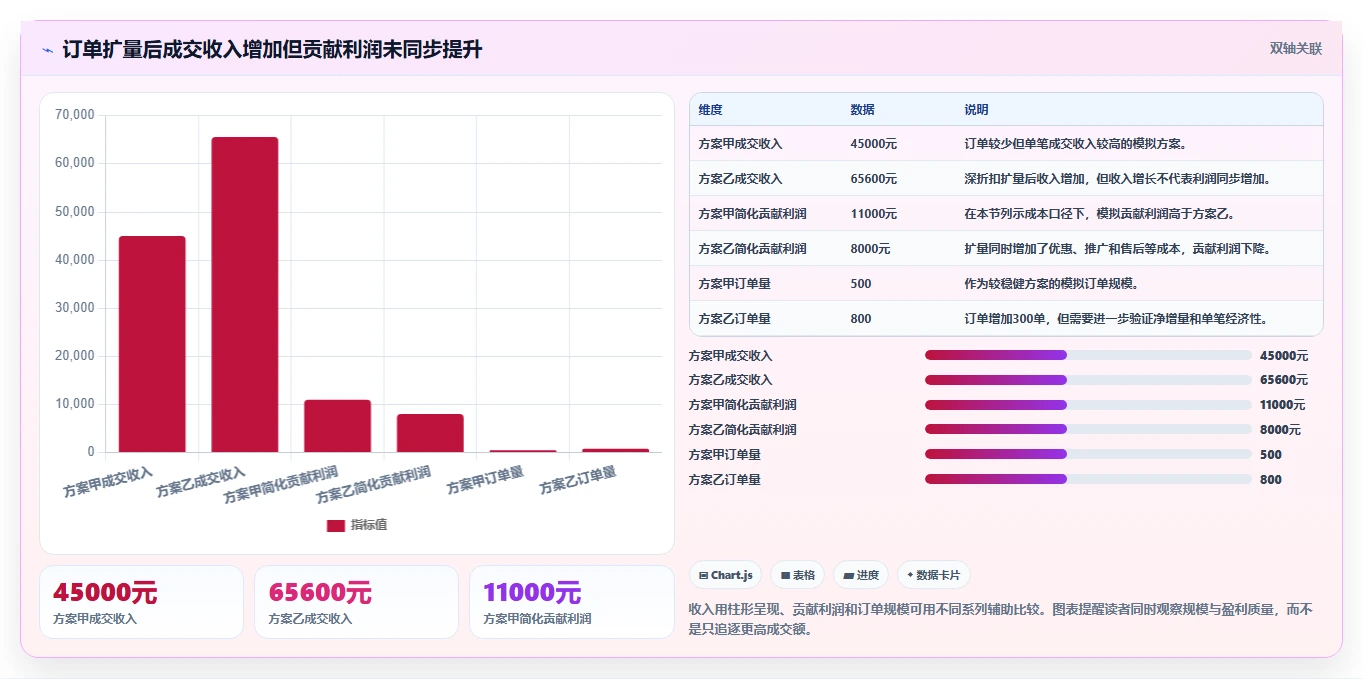Click the 数据 table column header

(x=863, y=110)
